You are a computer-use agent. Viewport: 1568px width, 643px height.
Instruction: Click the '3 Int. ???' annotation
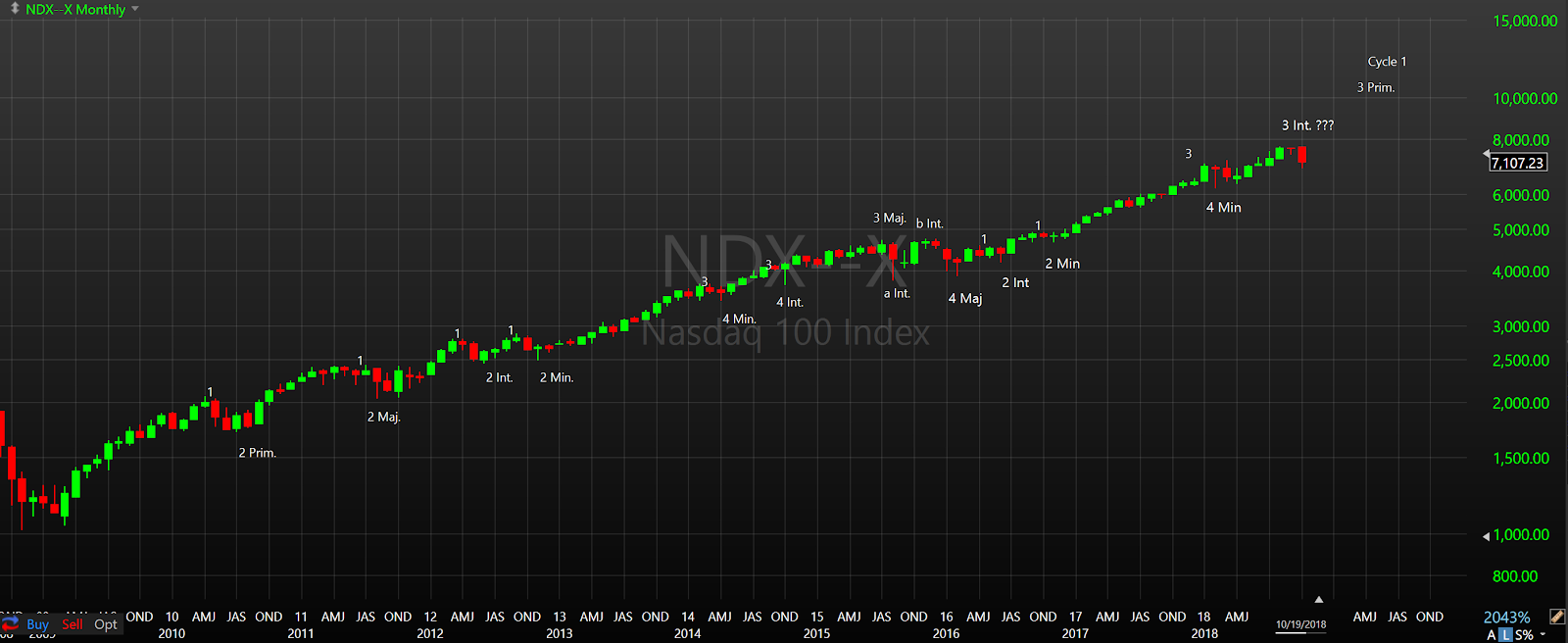pos(1307,125)
